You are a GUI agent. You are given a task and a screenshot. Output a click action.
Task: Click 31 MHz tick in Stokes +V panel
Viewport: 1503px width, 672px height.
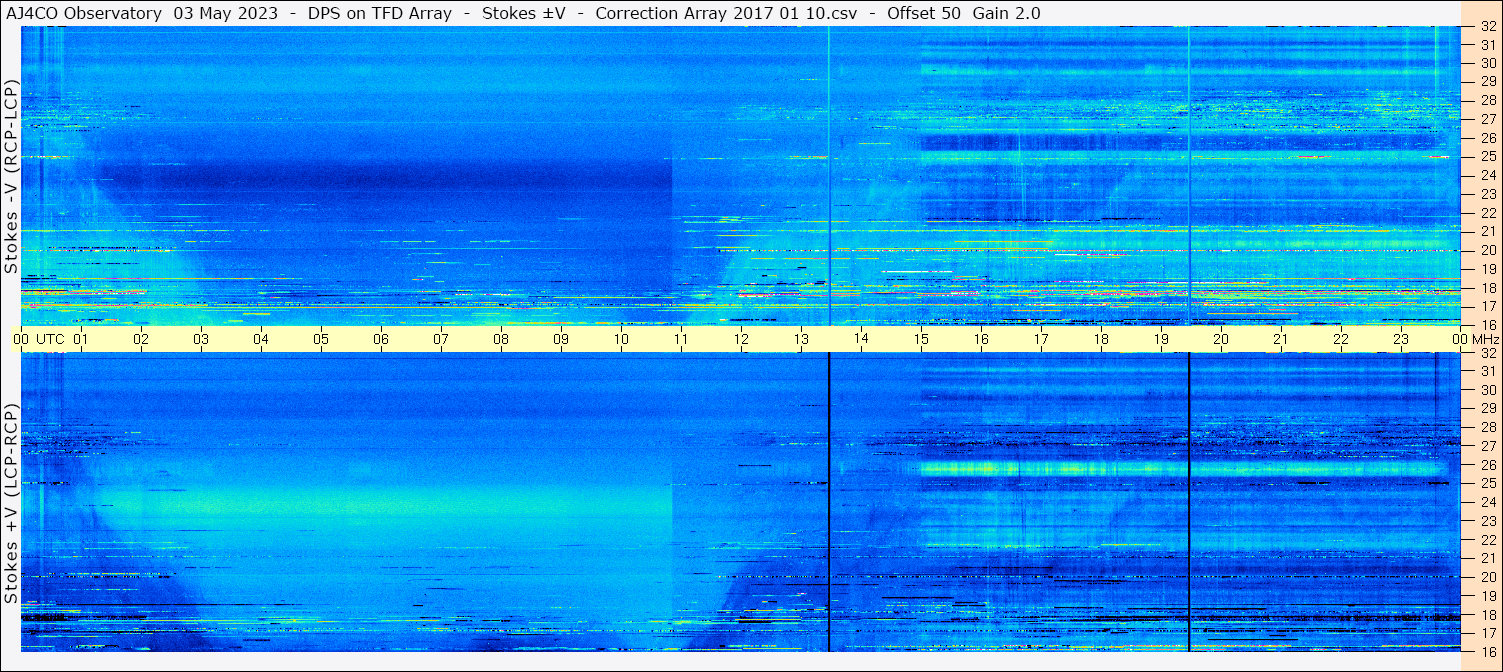tap(1487, 371)
